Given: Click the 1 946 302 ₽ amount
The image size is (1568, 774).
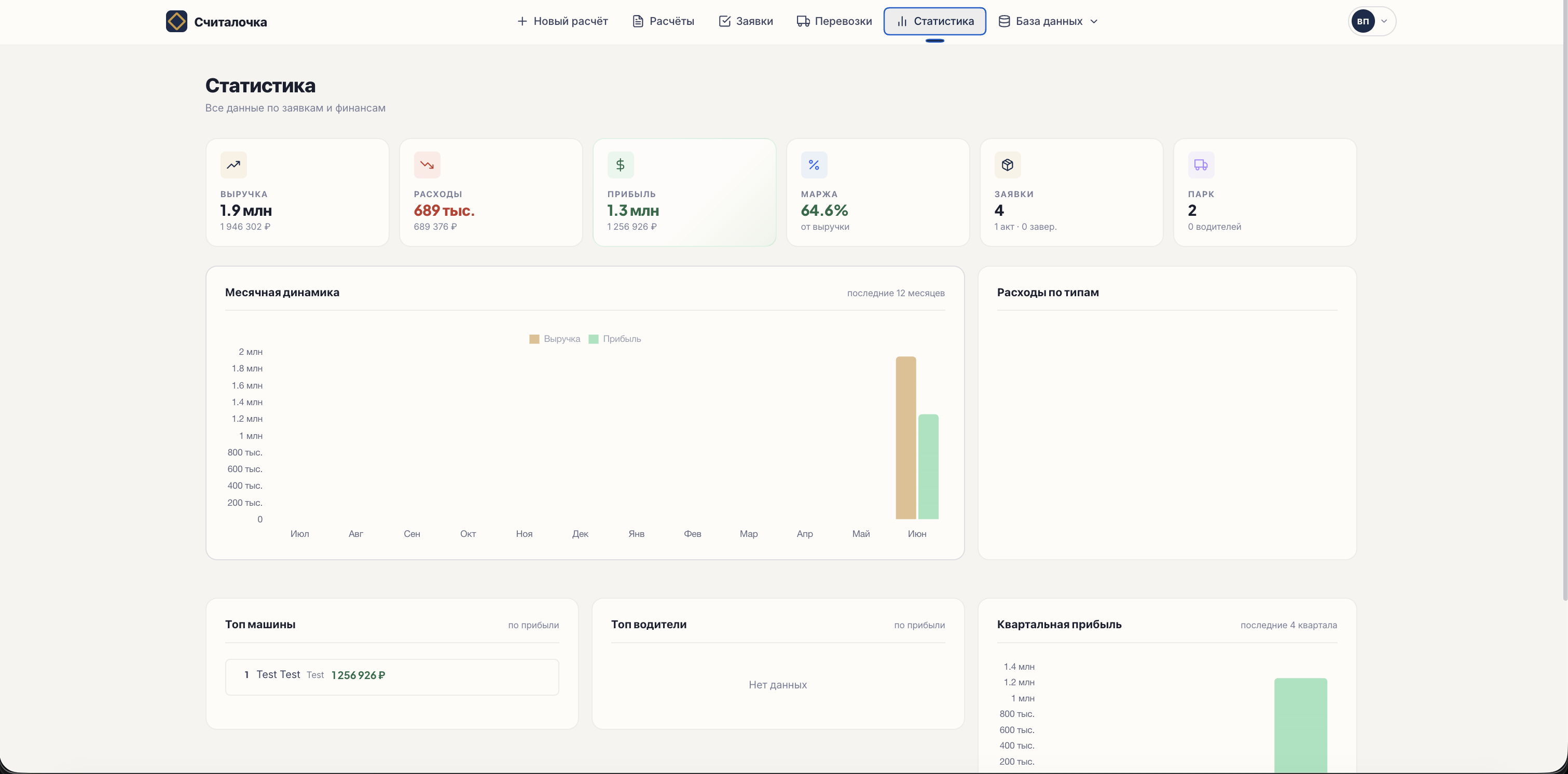Looking at the screenshot, I should 245,226.
